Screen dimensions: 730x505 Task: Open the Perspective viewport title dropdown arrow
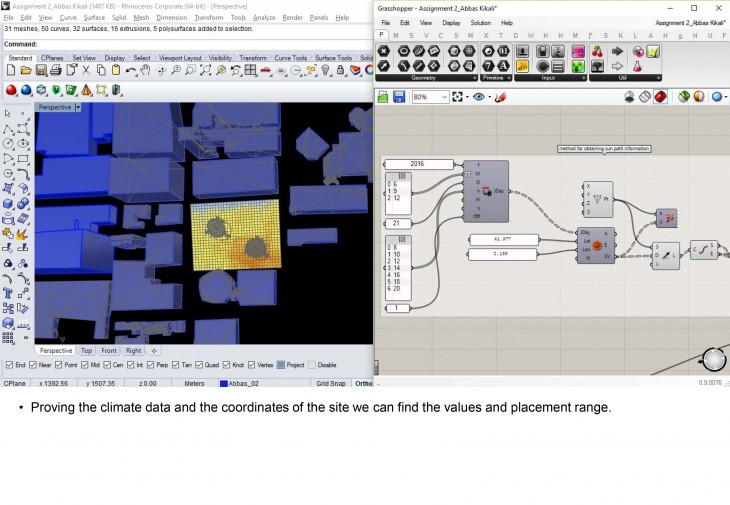78,107
